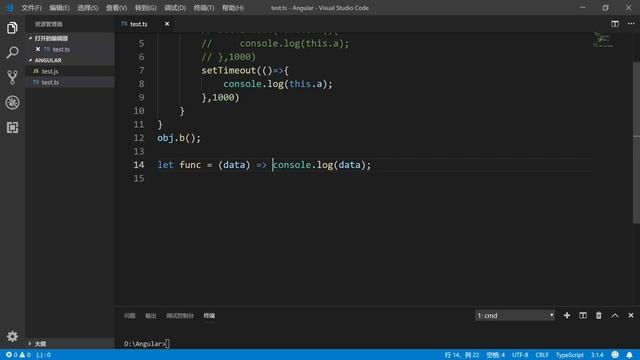Click line and column indicator in status bar
Viewport: 640px width, 360px height.
coord(462,355)
